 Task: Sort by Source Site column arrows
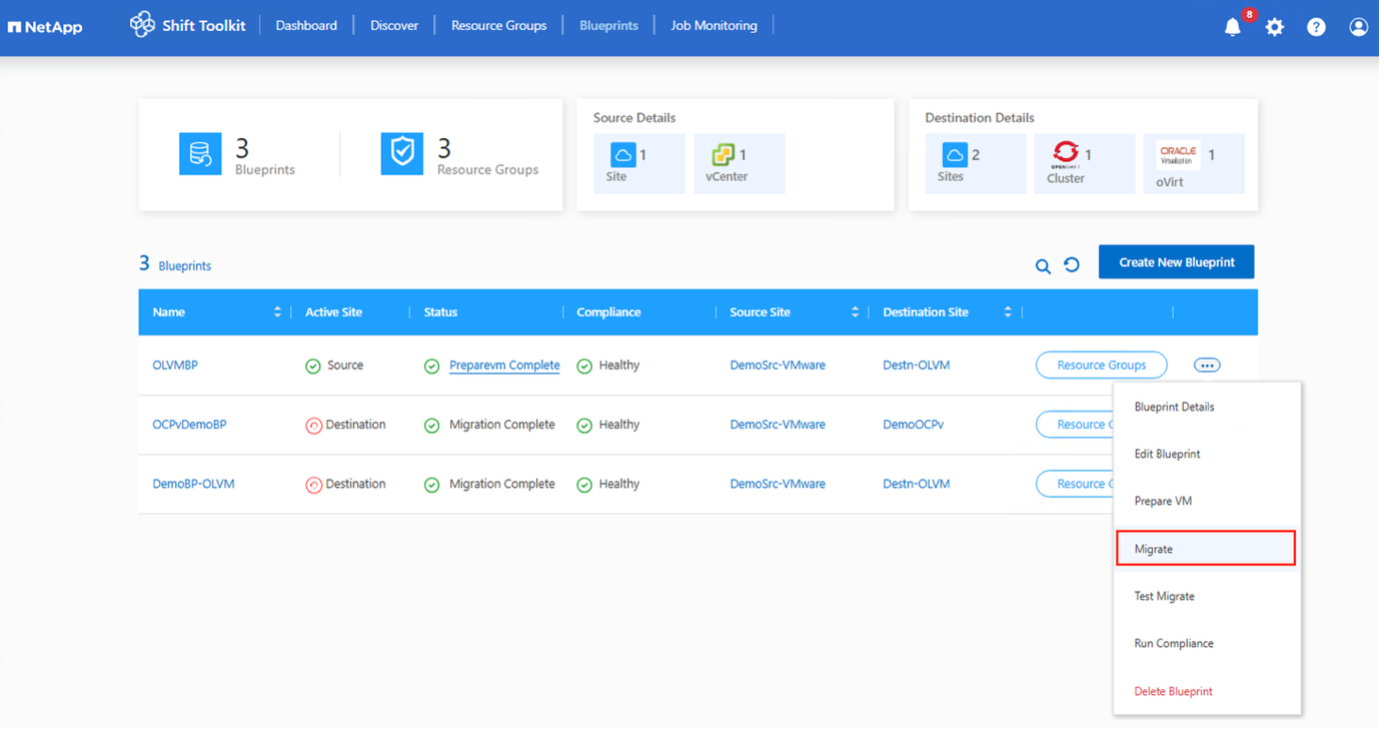coord(854,313)
